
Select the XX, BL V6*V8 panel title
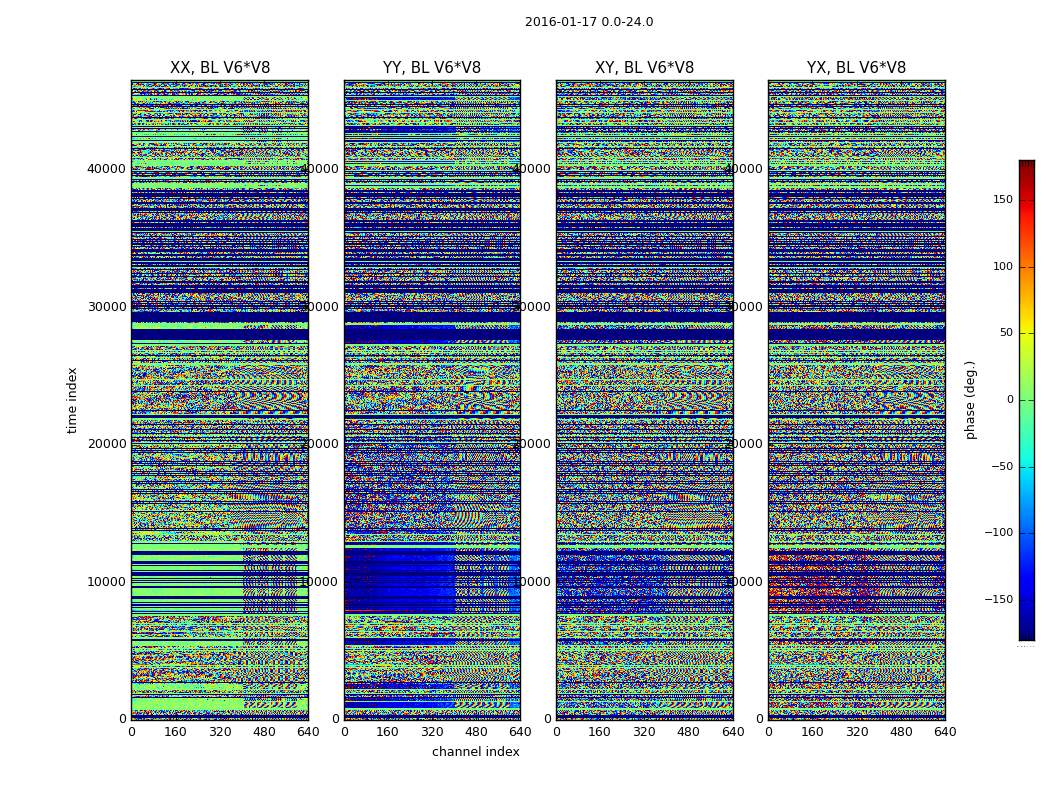coord(220,68)
